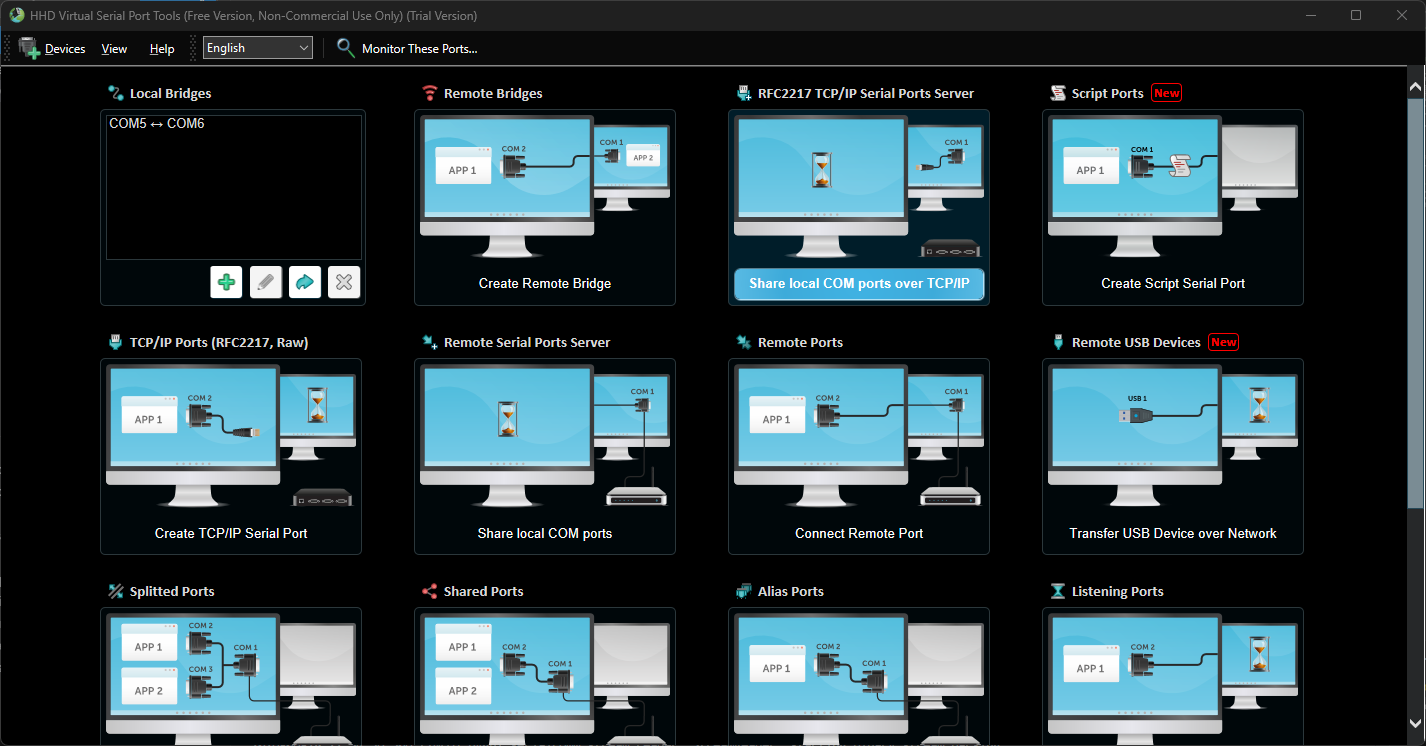Click the Local Bridges heading
This screenshot has width=1426, height=746.
pyautogui.click(x=171, y=93)
